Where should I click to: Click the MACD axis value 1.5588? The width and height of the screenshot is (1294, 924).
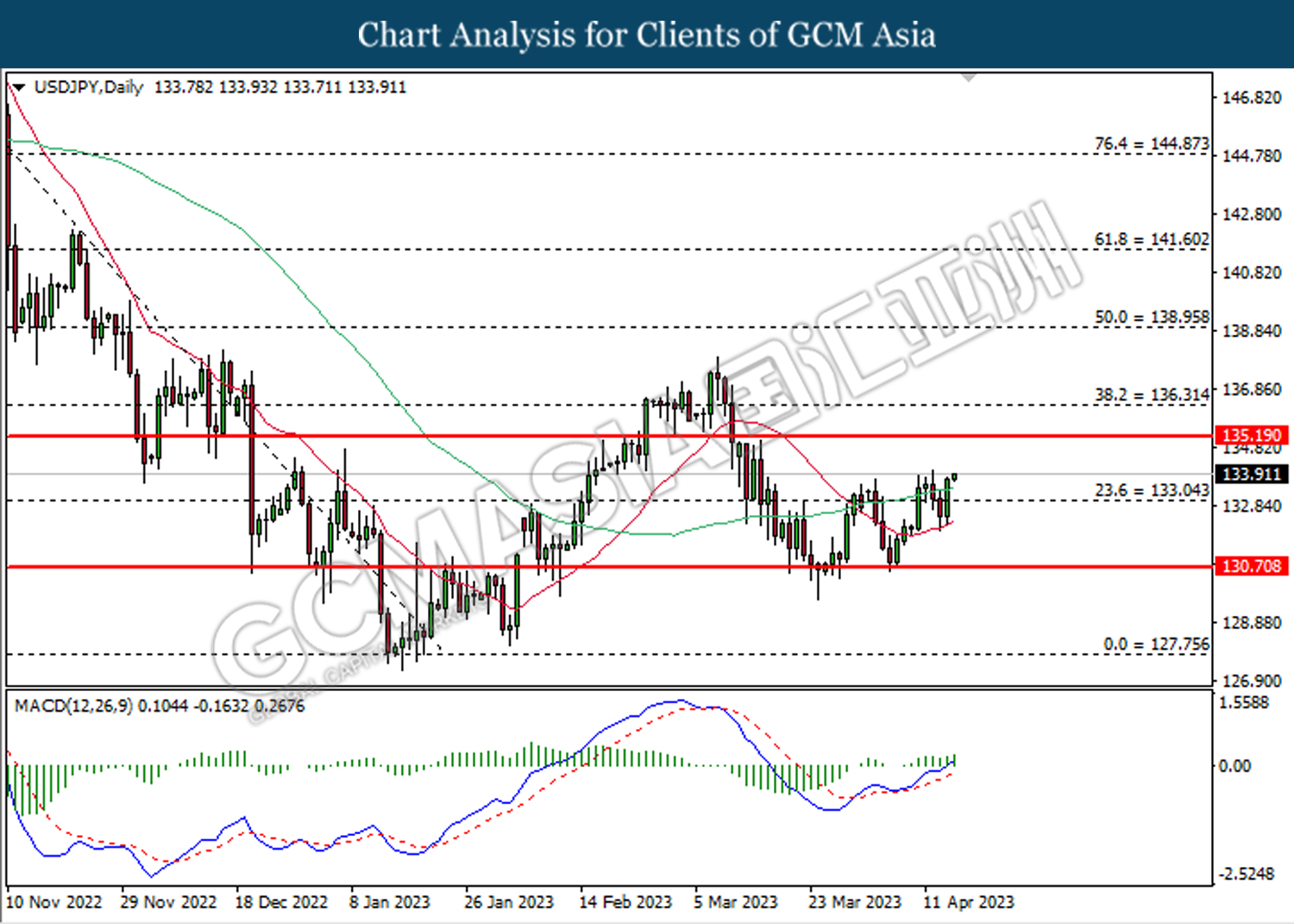(1244, 702)
